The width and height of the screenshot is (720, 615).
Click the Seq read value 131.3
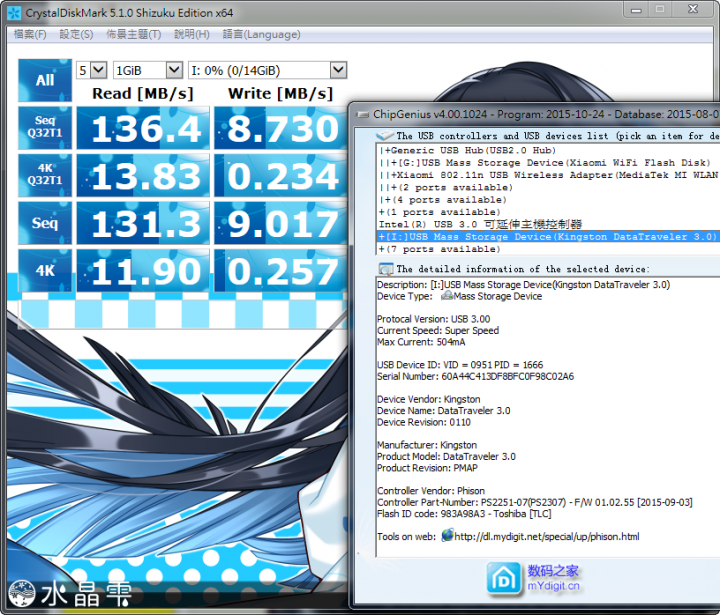click(x=143, y=223)
